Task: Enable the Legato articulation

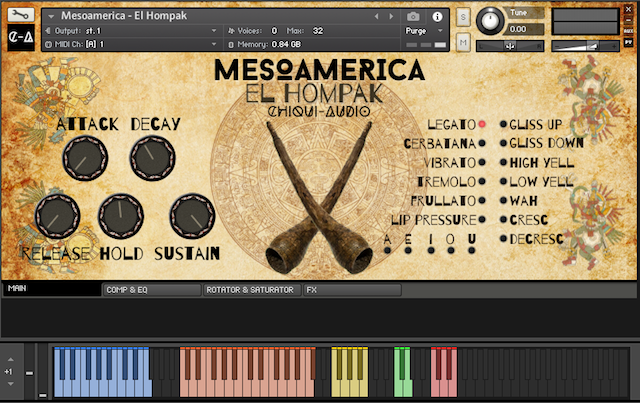Action: (481, 125)
